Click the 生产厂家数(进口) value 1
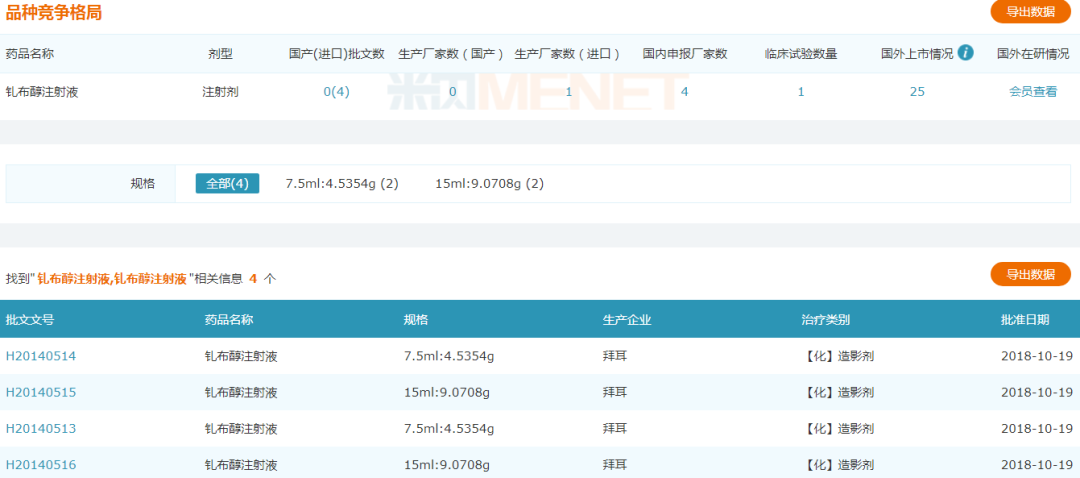Screen dimensions: 1080x478 tap(569, 92)
